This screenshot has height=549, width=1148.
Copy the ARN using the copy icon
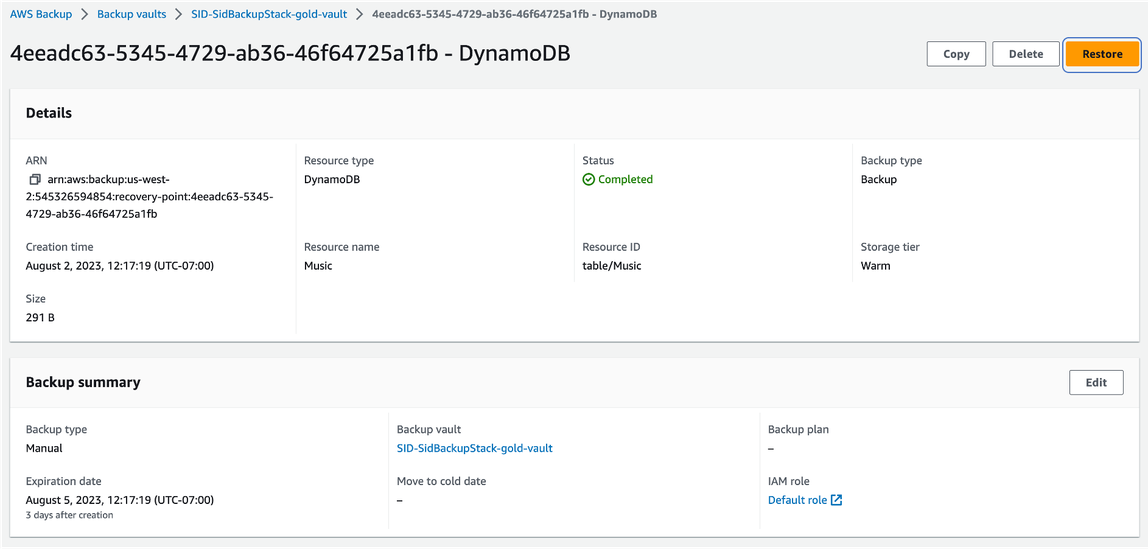click(x=34, y=179)
